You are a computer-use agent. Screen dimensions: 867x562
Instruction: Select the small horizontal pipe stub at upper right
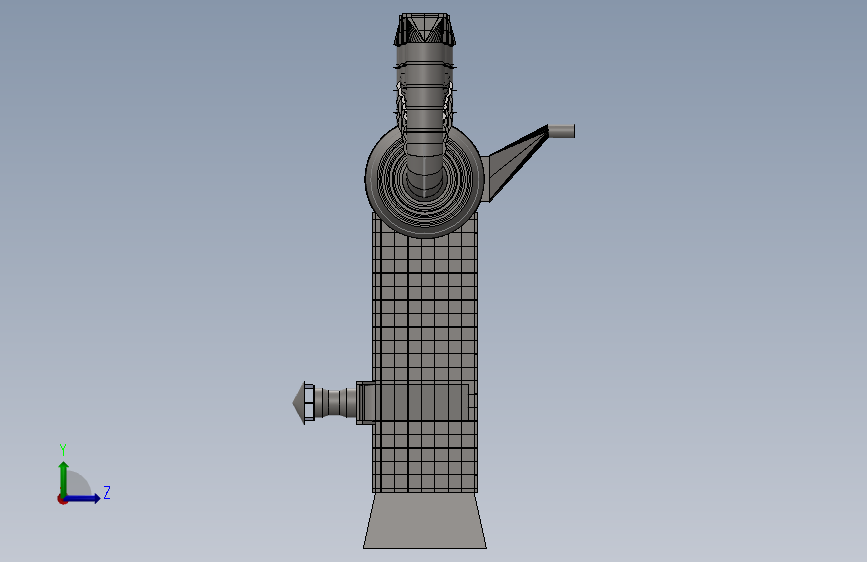[x=562, y=131]
